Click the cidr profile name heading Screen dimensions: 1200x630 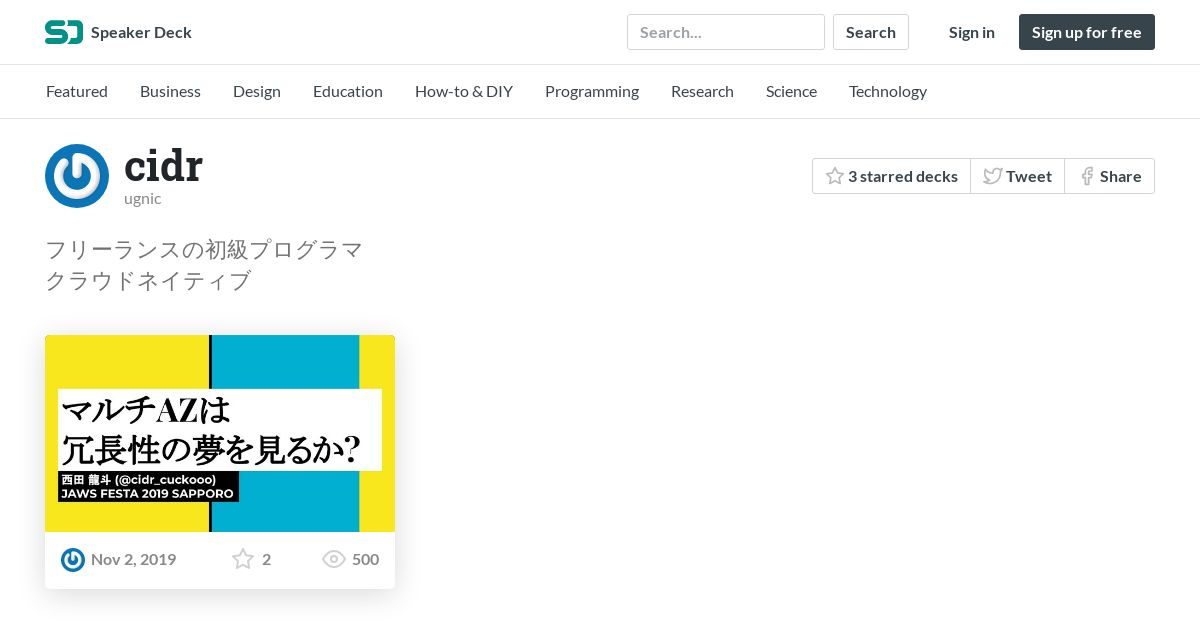pyautogui.click(x=163, y=165)
